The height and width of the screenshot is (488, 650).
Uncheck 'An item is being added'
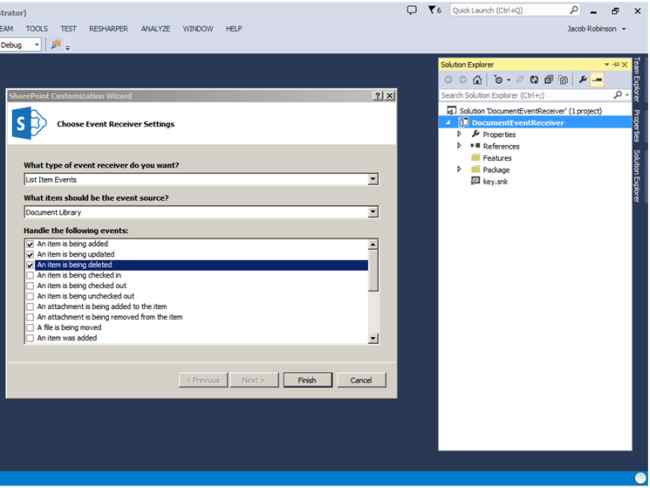tap(30, 244)
